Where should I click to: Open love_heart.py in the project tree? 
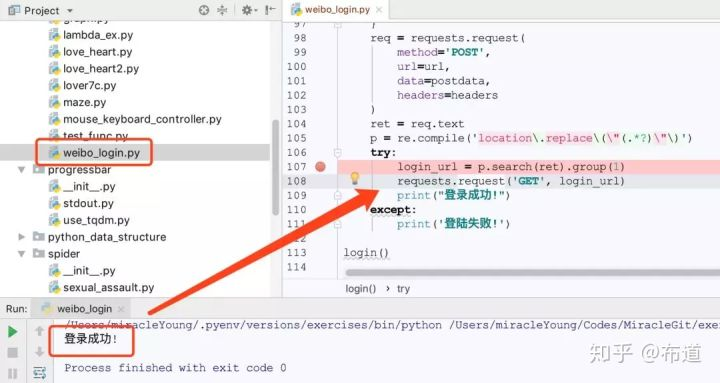tap(97, 51)
